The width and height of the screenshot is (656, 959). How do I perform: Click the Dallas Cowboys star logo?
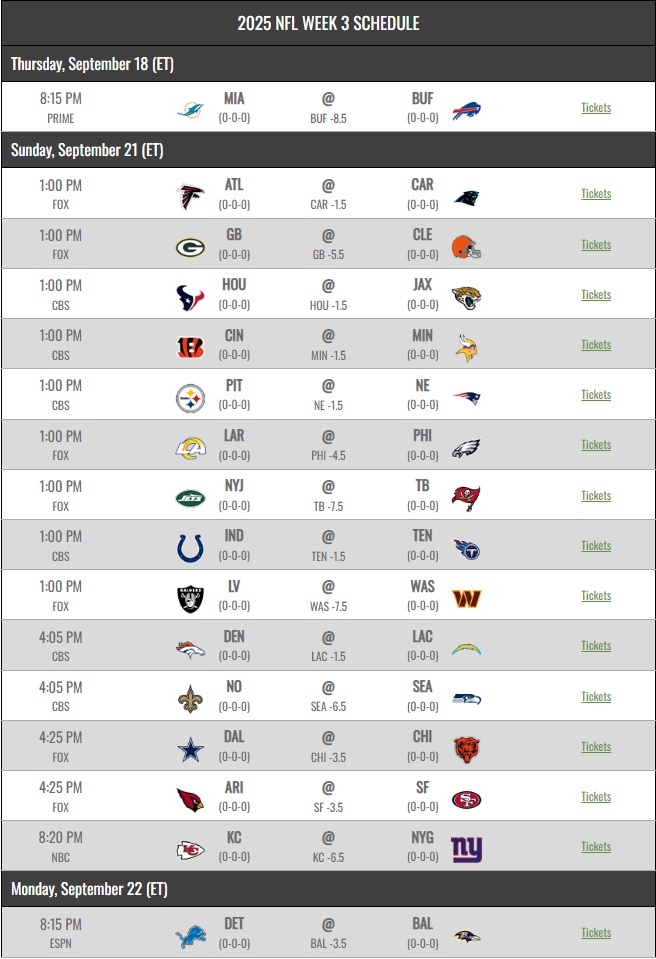190,749
